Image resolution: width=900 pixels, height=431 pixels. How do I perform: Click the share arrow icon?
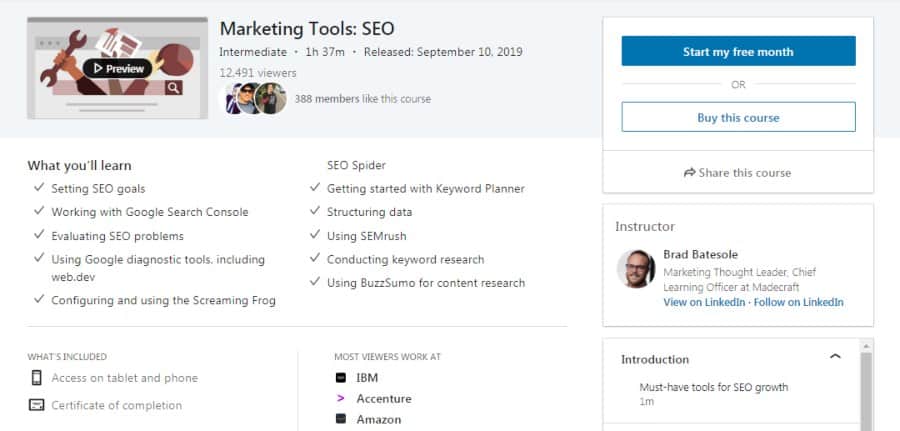click(x=689, y=173)
